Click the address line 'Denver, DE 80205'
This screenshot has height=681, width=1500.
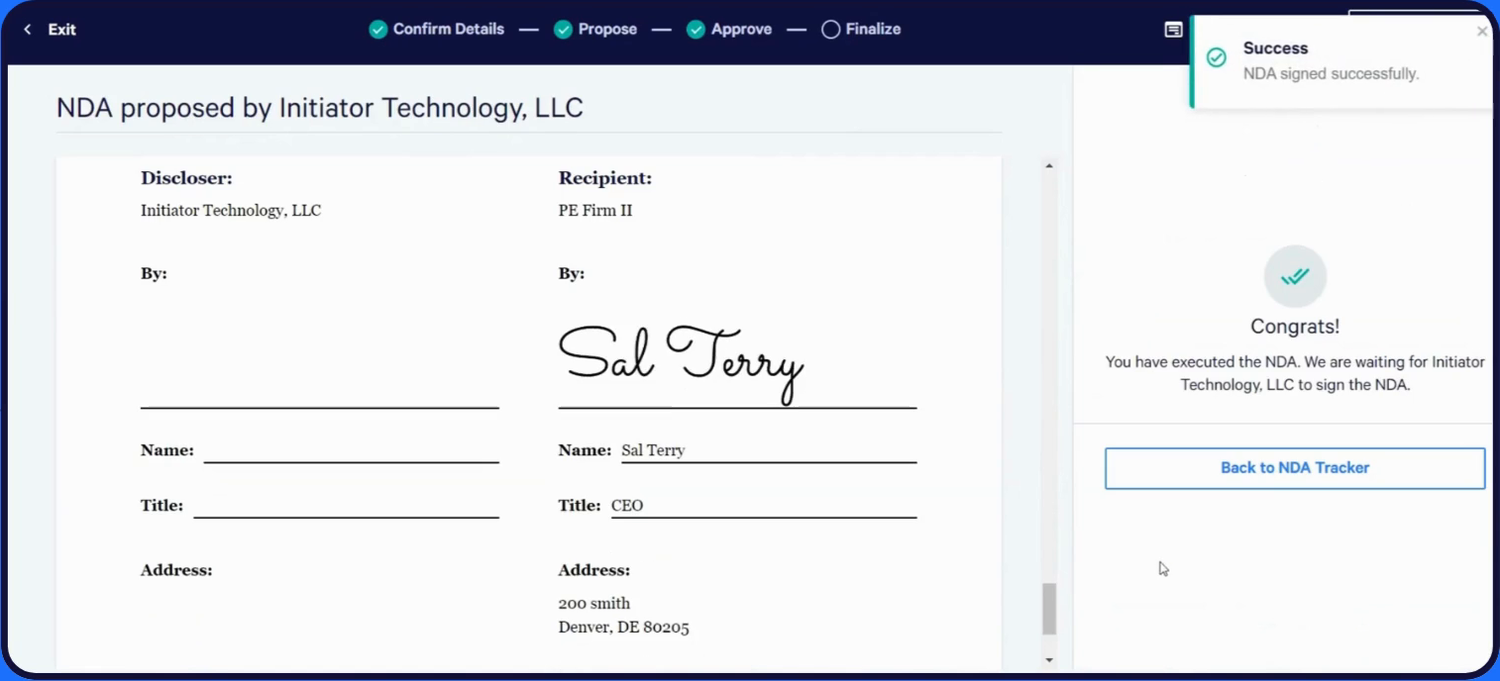(x=624, y=627)
